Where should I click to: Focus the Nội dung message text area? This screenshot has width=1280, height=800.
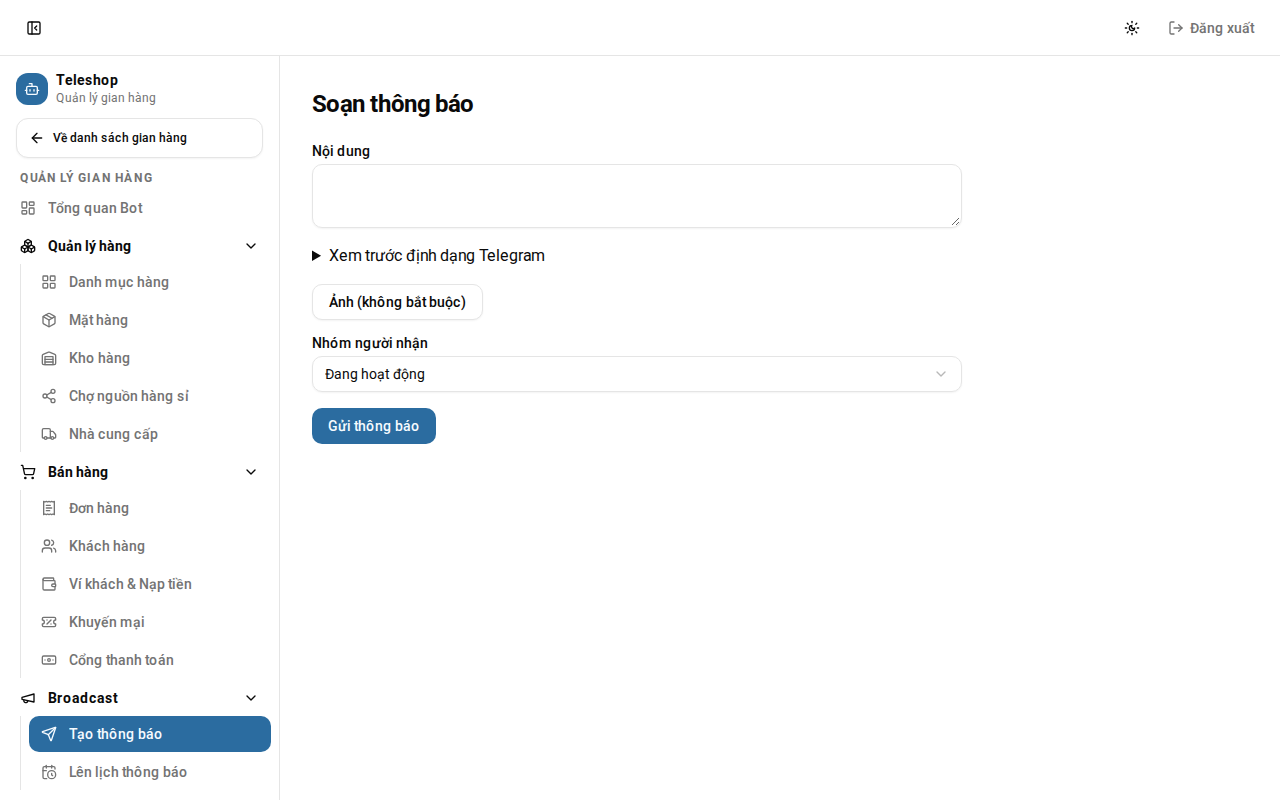[x=637, y=196]
